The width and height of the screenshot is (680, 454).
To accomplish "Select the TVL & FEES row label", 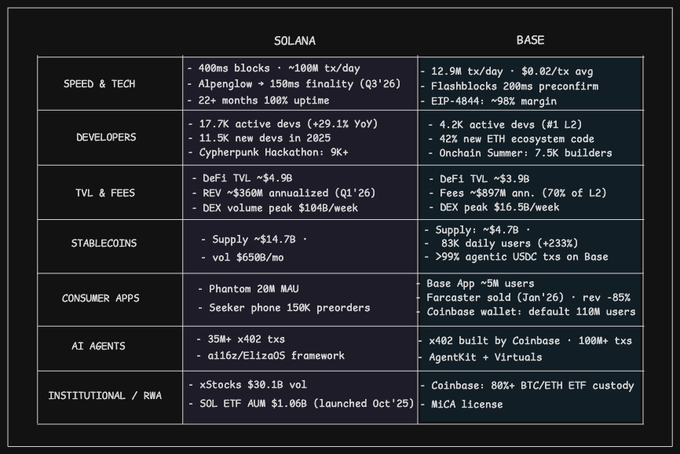I will pos(105,193).
